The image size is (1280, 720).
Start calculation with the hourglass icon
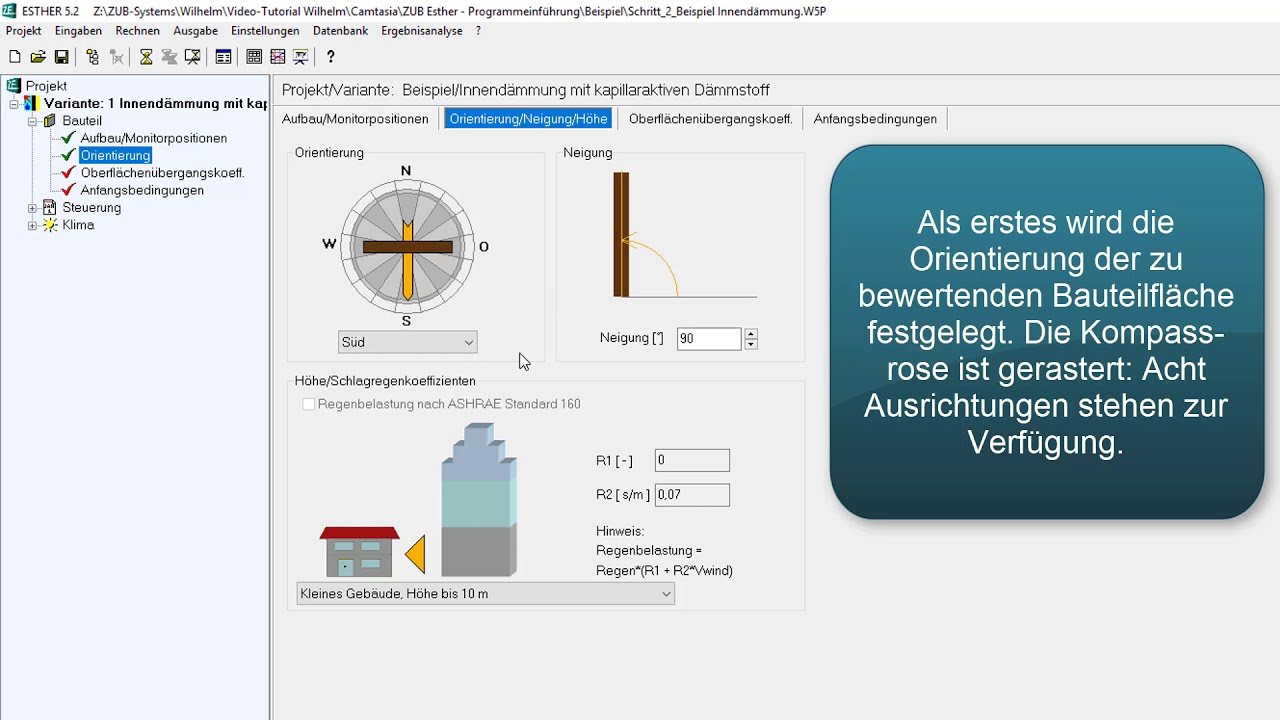pos(146,57)
